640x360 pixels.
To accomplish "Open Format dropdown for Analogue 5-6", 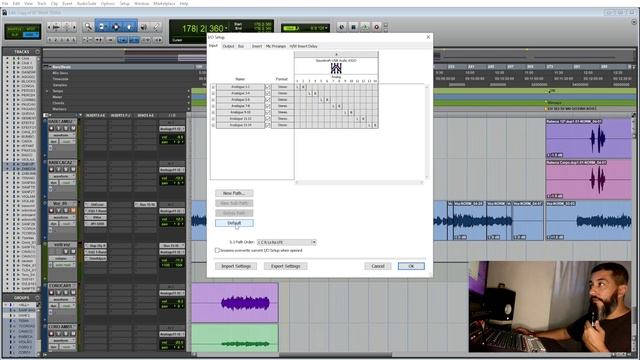I will pos(282,100).
